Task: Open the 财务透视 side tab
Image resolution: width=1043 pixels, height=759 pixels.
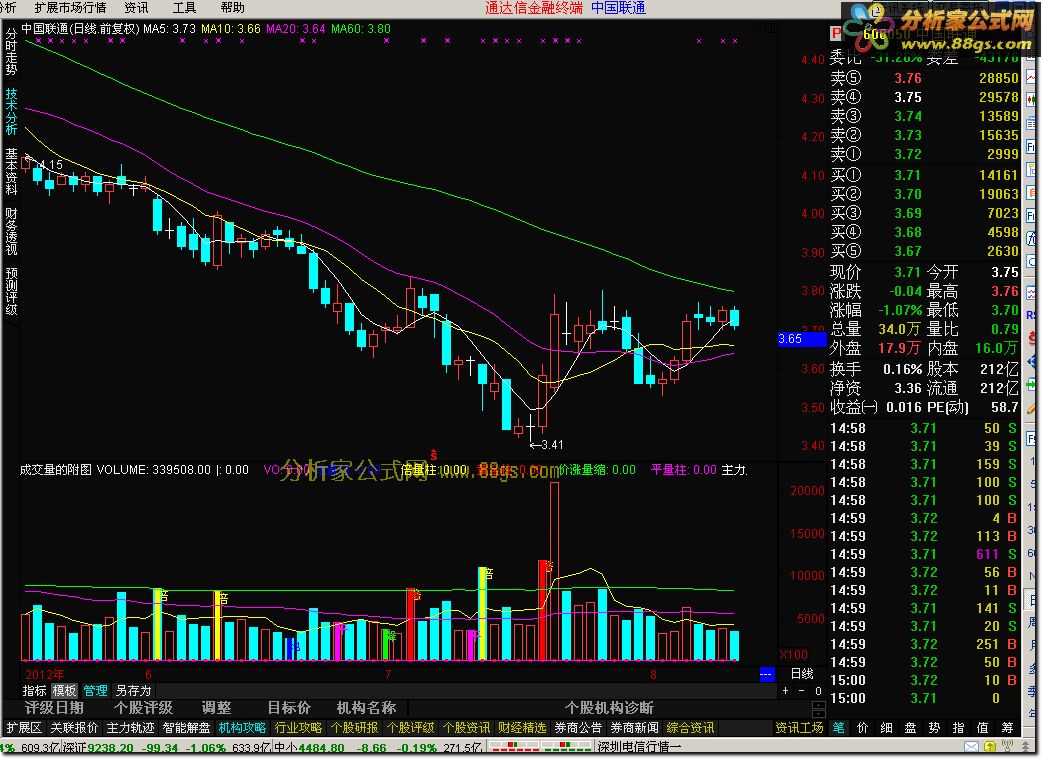Action: pyautogui.click(x=11, y=231)
